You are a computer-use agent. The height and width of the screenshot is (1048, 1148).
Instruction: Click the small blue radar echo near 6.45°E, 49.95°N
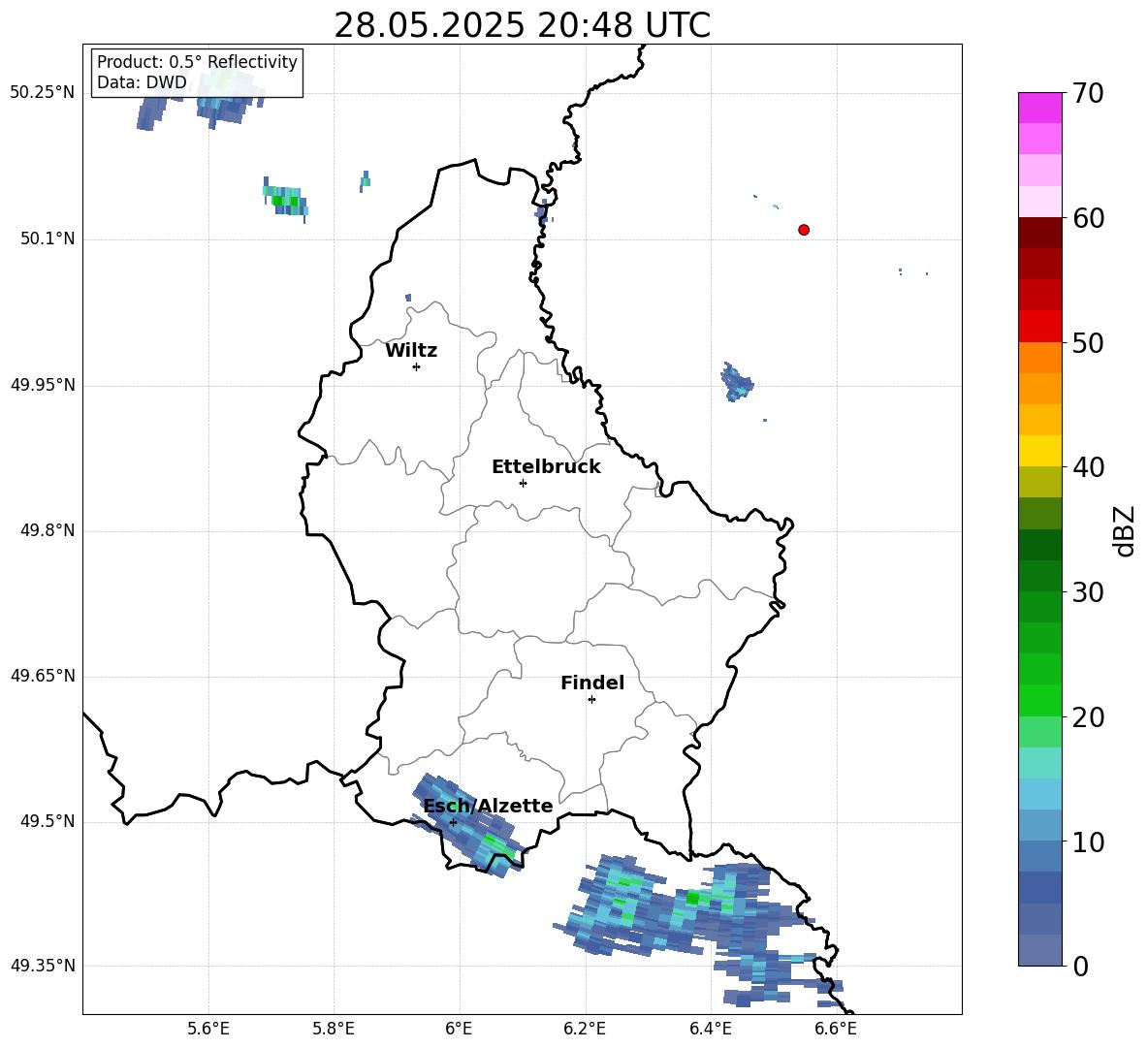[x=737, y=382]
